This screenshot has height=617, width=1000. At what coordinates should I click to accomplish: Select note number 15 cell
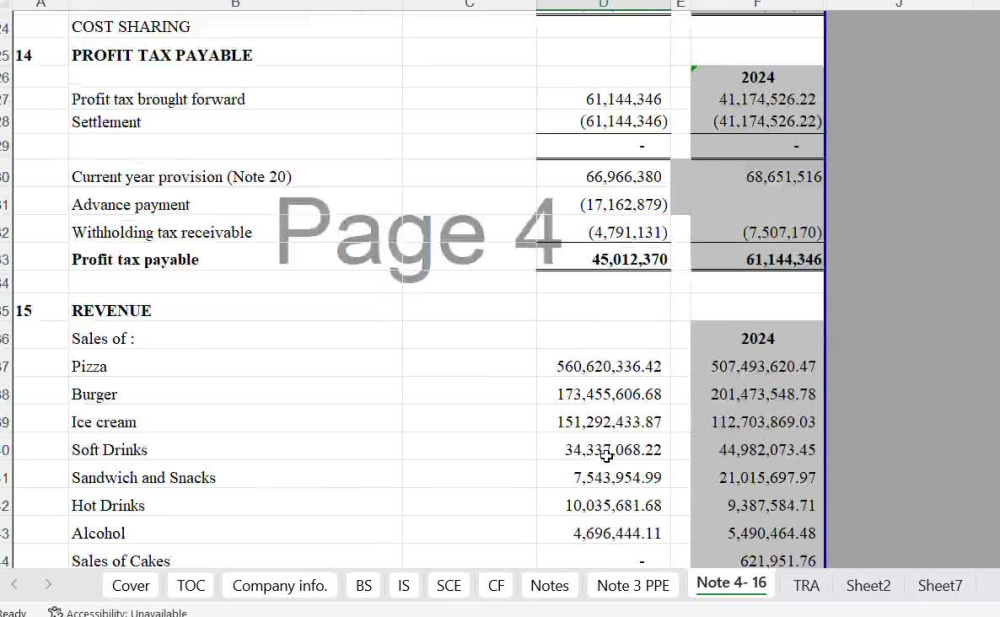pyautogui.click(x=24, y=311)
